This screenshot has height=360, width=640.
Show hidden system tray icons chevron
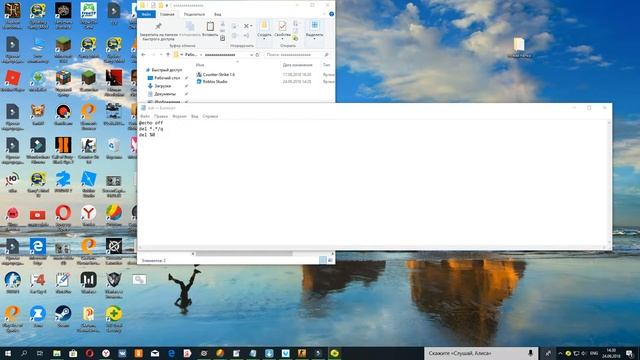pos(560,353)
